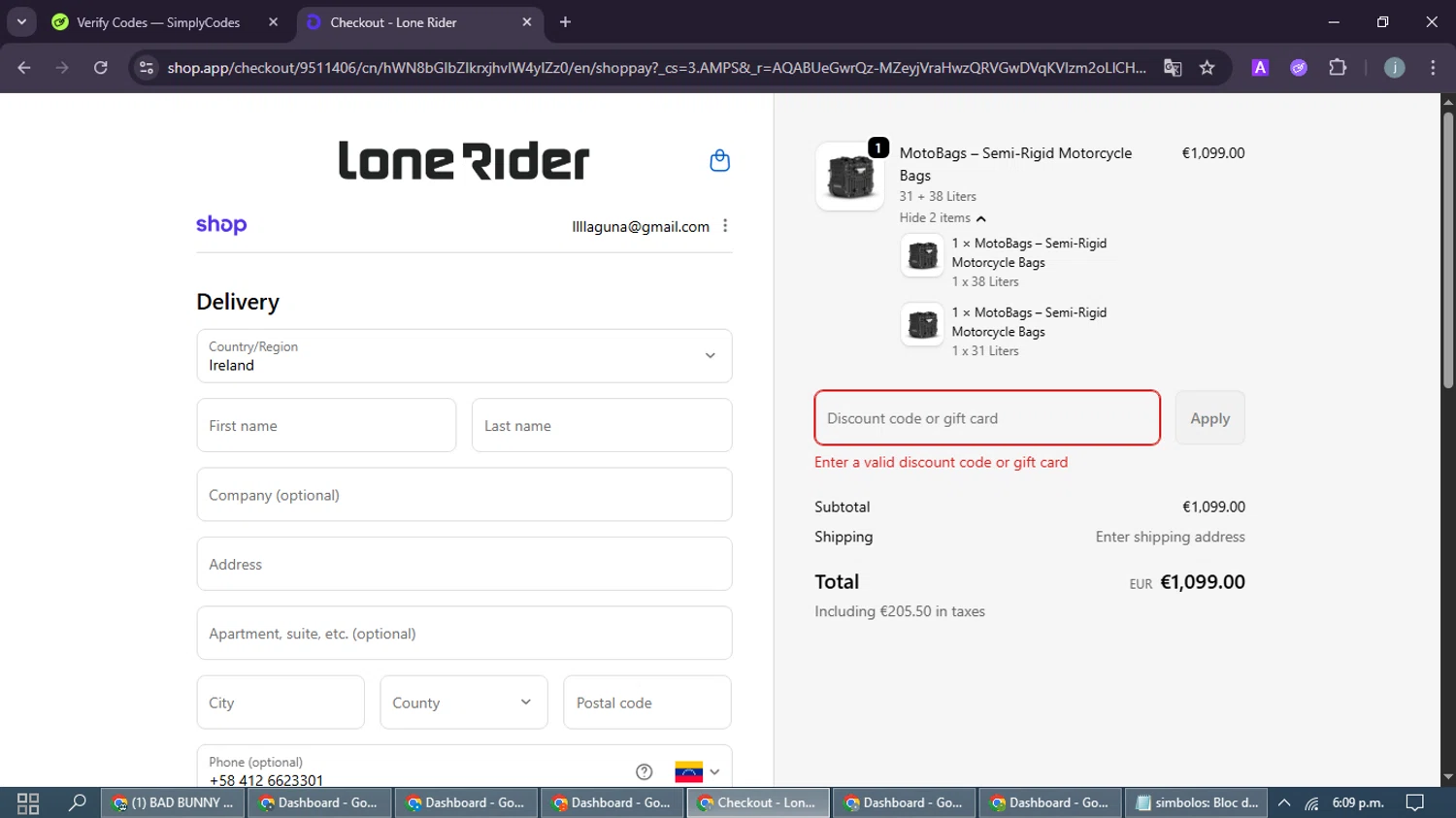This screenshot has height=818, width=1456.
Task: Open the purple A extension
Action: tap(1260, 68)
